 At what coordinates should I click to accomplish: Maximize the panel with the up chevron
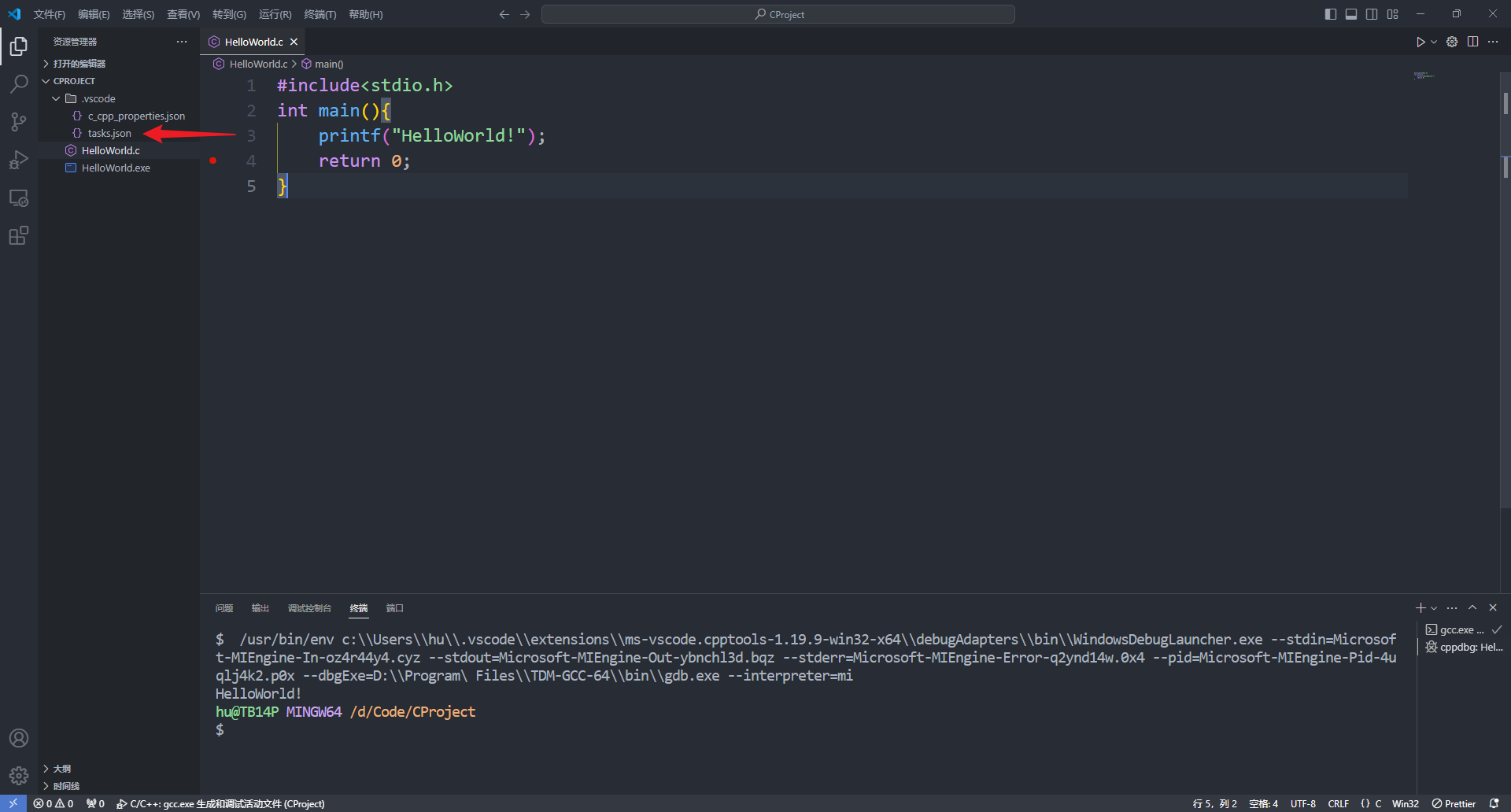coord(1472,608)
